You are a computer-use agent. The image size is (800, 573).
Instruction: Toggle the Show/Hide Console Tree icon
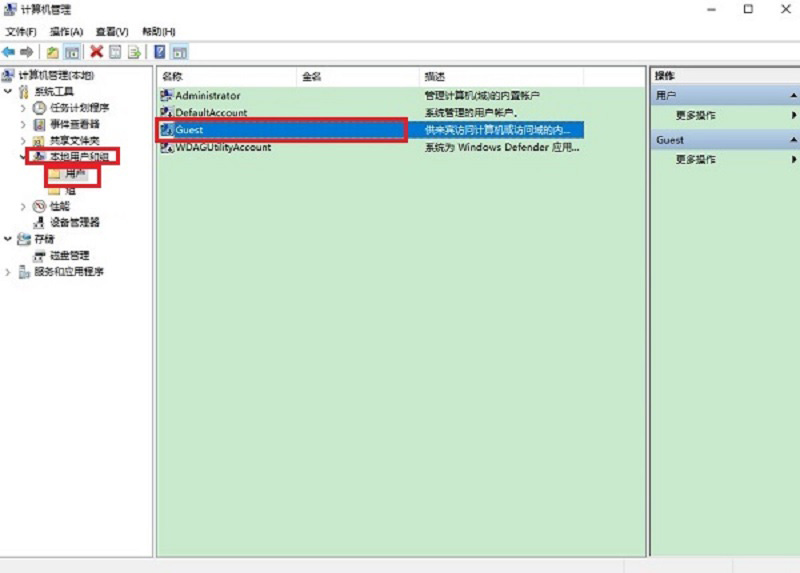72,52
